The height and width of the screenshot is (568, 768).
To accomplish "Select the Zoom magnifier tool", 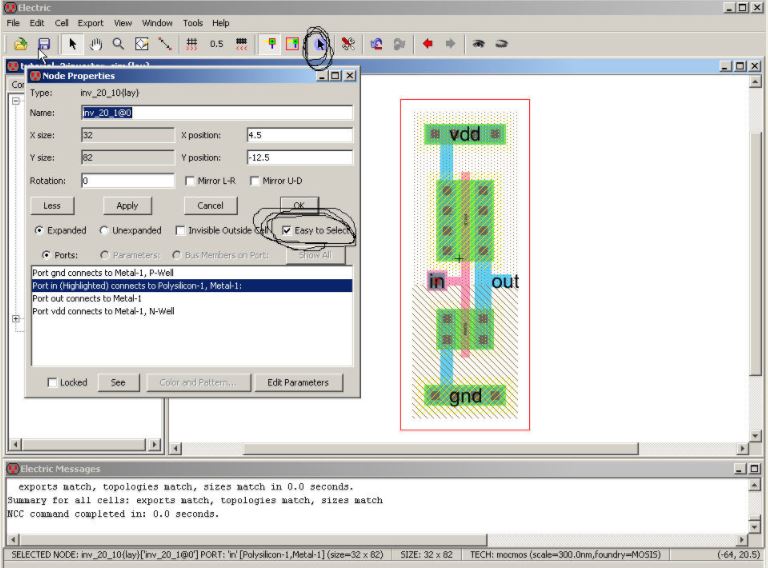I will [x=118, y=44].
